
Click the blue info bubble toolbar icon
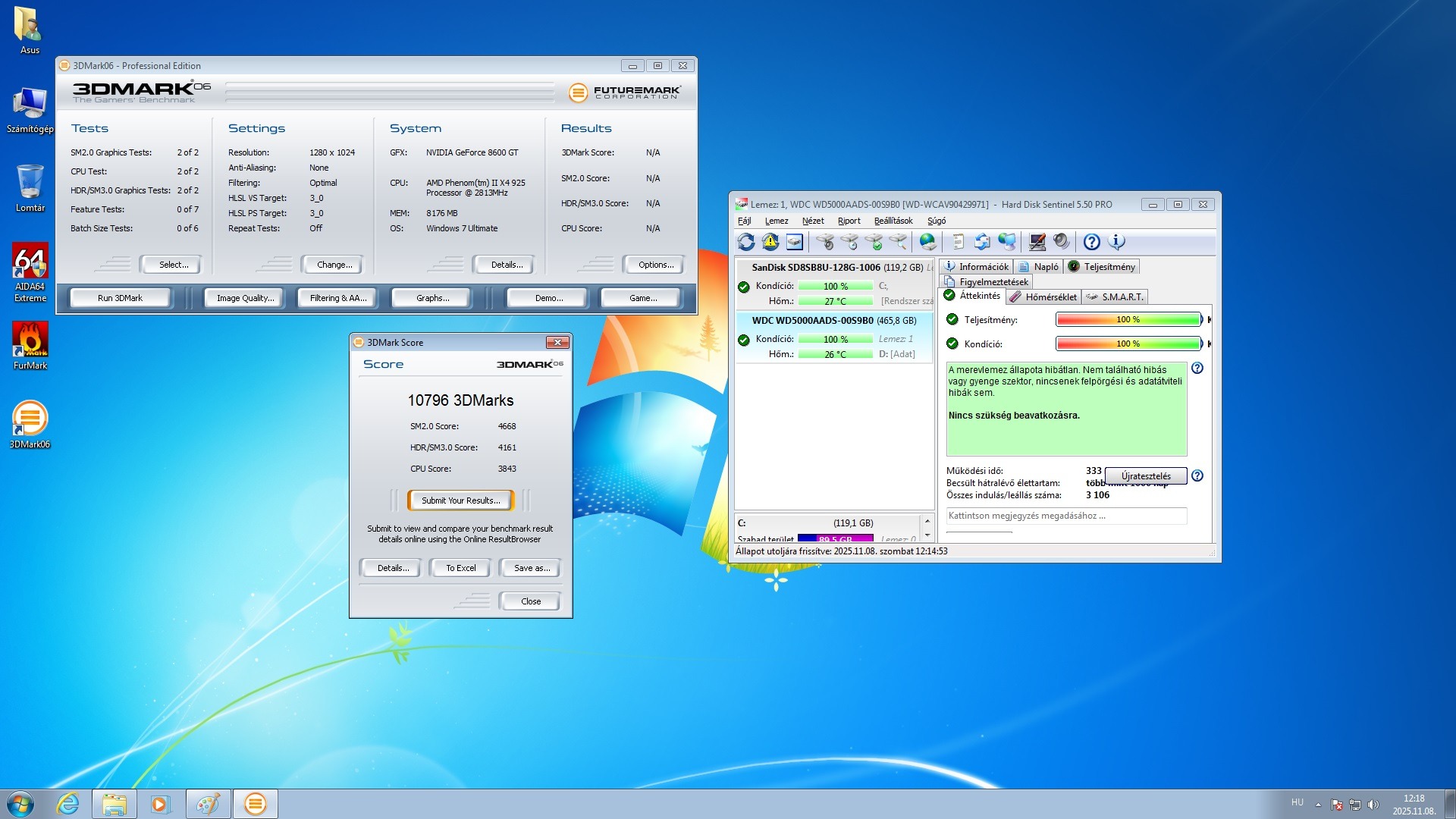1116,242
